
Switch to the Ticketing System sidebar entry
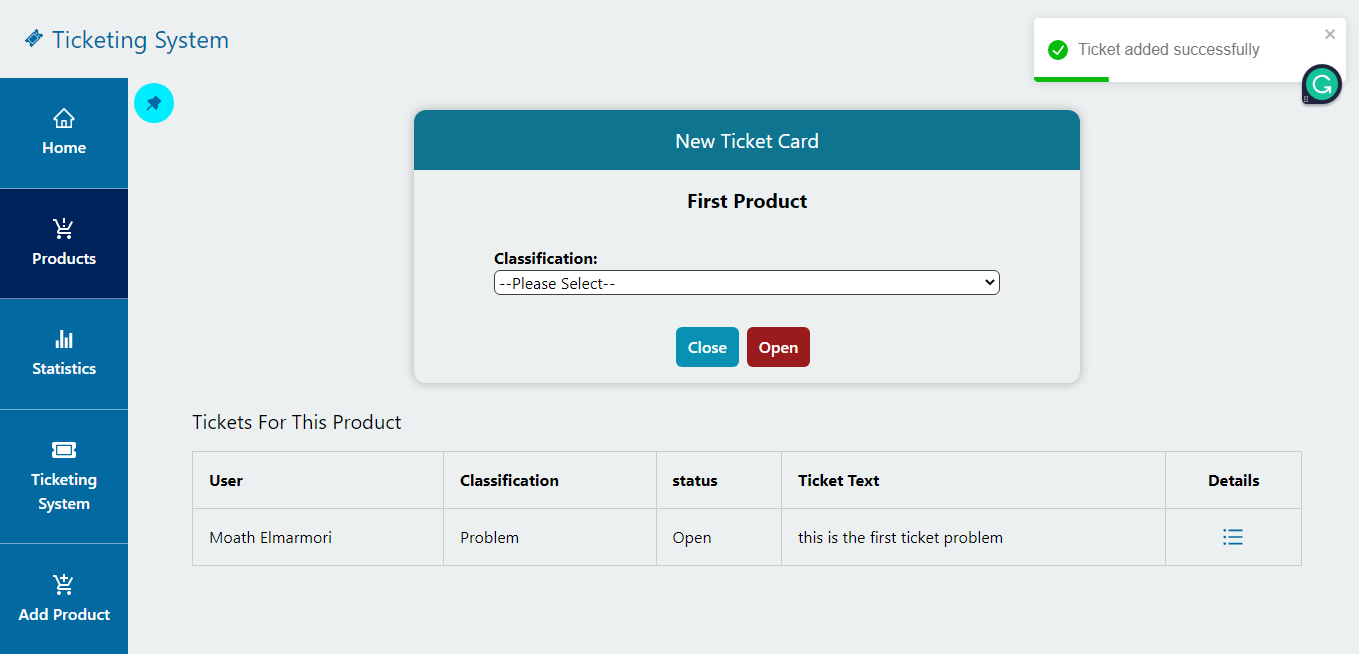click(x=64, y=478)
